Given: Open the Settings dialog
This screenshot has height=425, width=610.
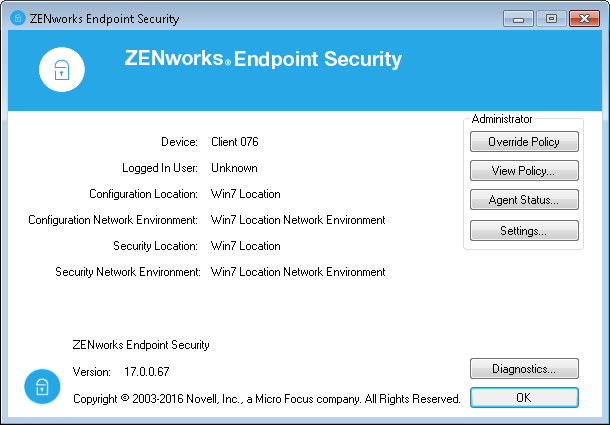Looking at the screenshot, I should (x=524, y=231).
